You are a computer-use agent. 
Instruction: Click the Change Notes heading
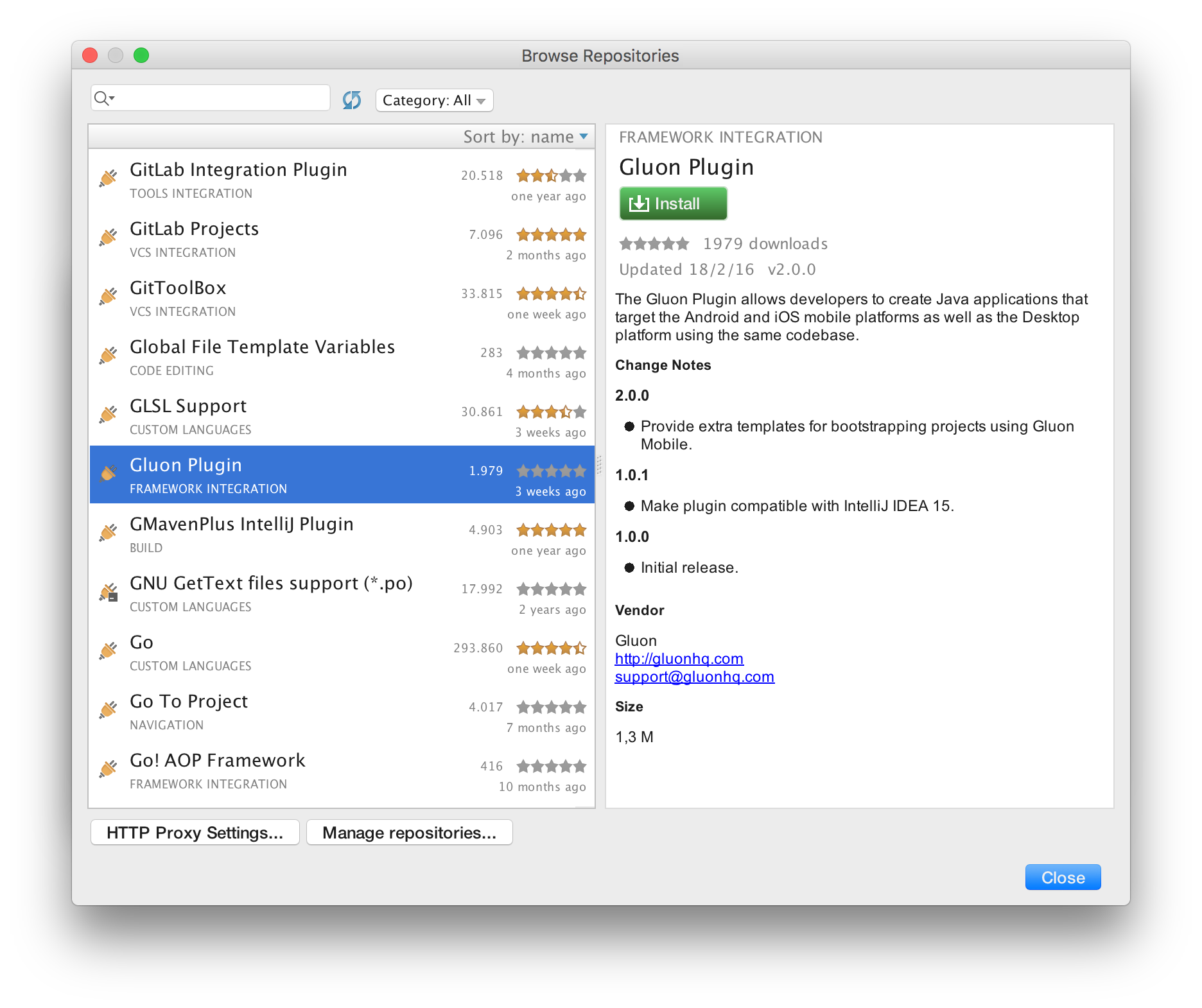pos(663,365)
